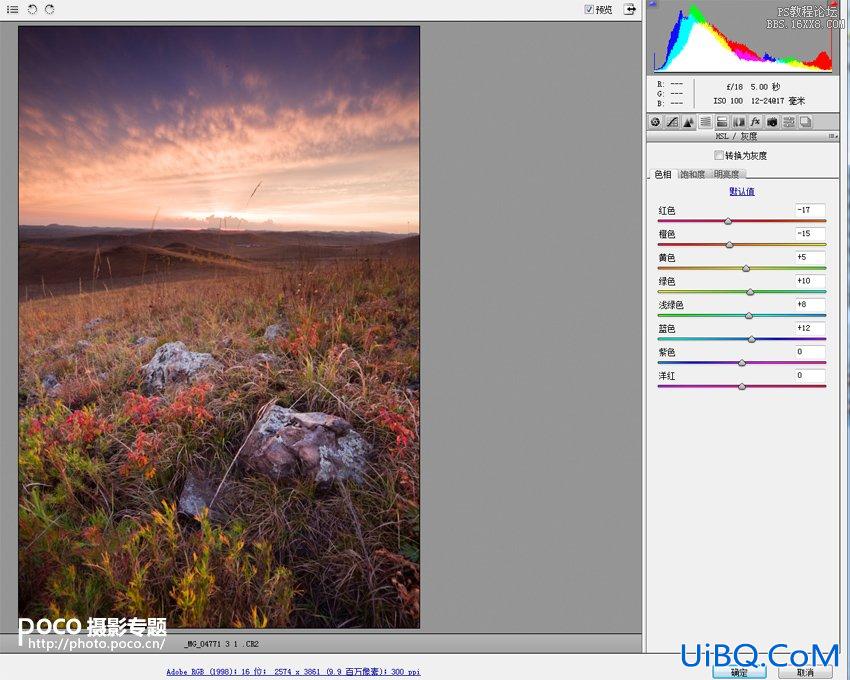Click the 绿色 value field showing +10
The width and height of the screenshot is (850, 680).
[810, 281]
